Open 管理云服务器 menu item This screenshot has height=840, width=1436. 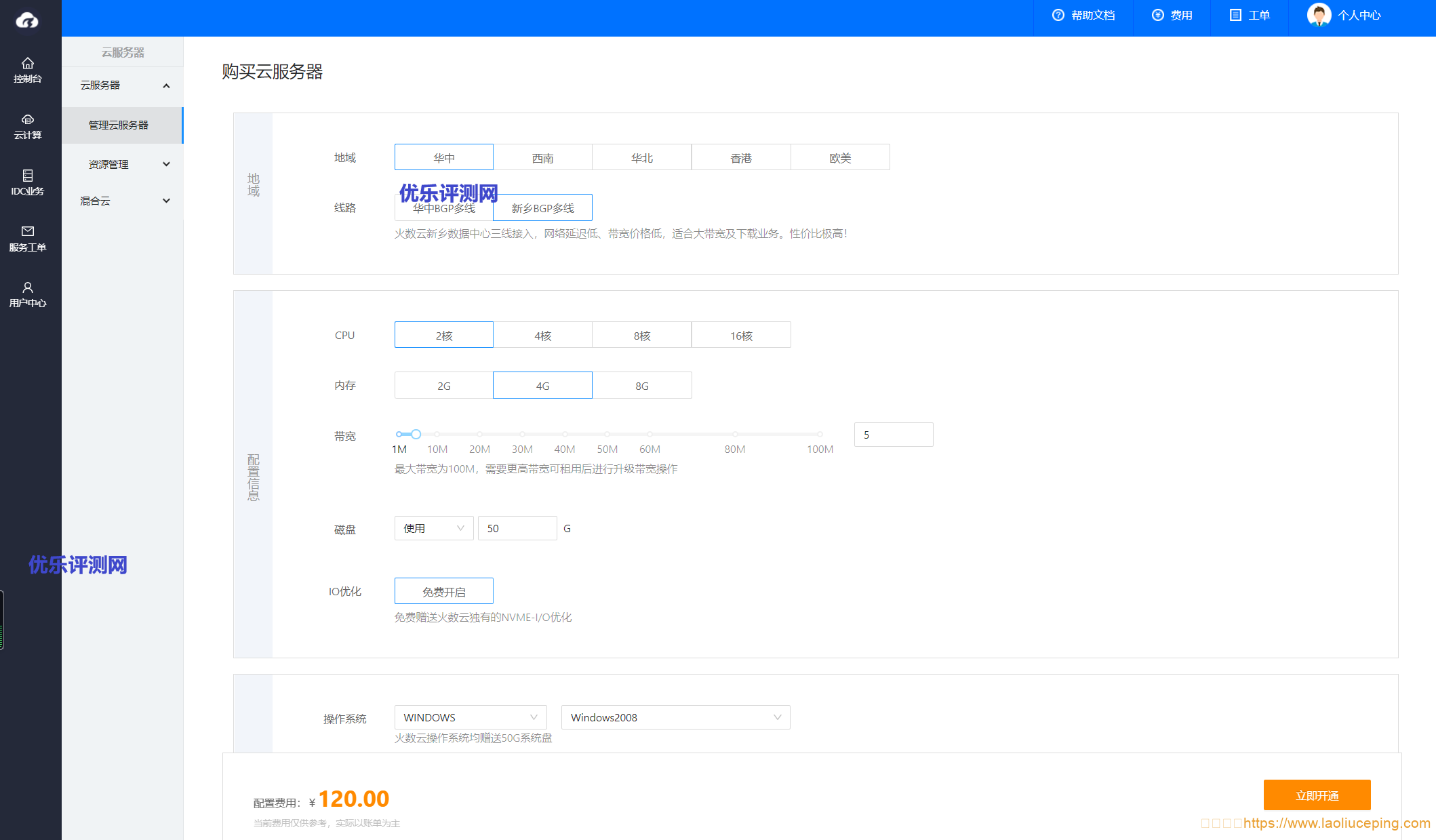pos(119,125)
